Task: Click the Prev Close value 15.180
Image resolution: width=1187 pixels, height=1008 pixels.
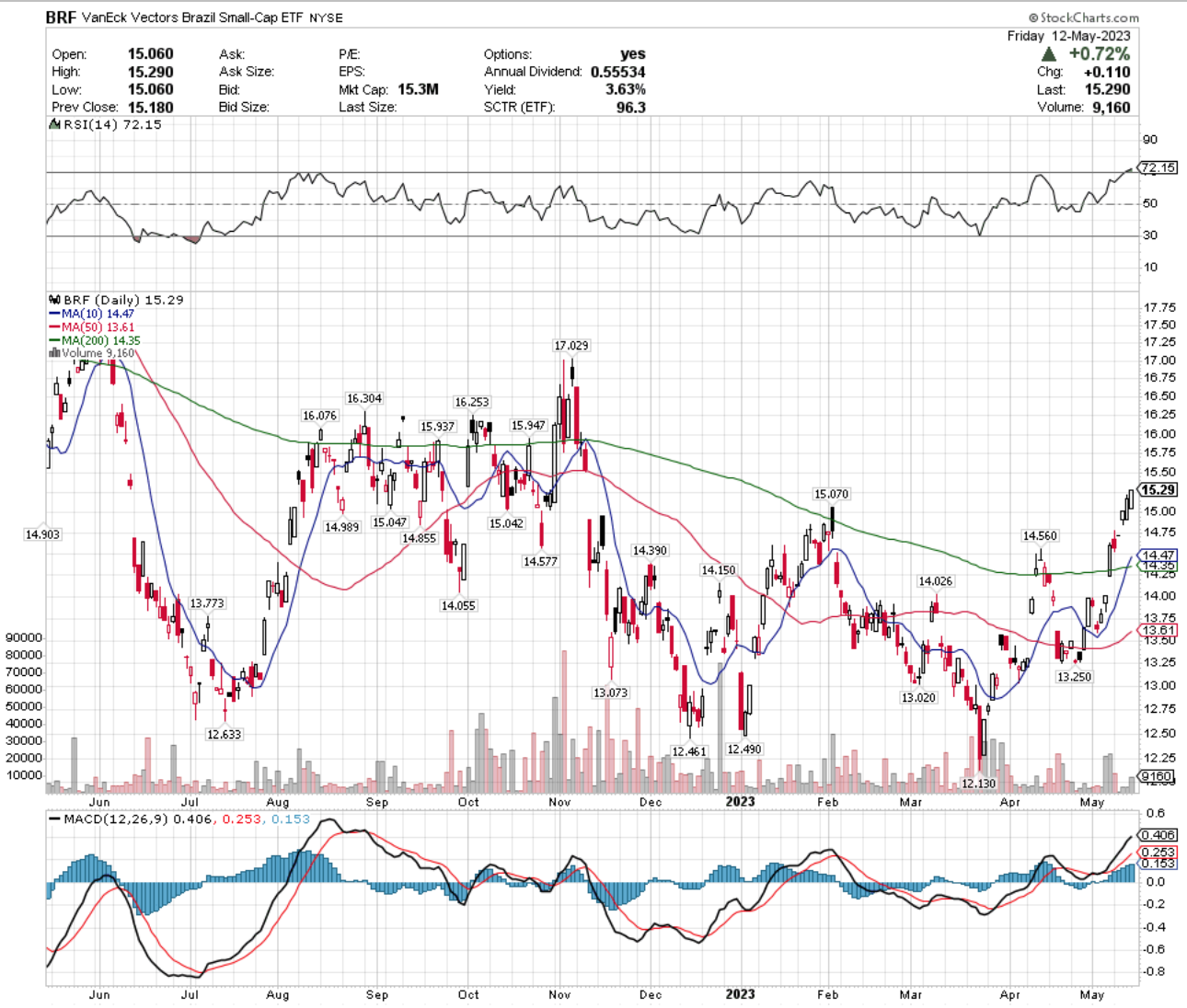Action: coord(150,107)
